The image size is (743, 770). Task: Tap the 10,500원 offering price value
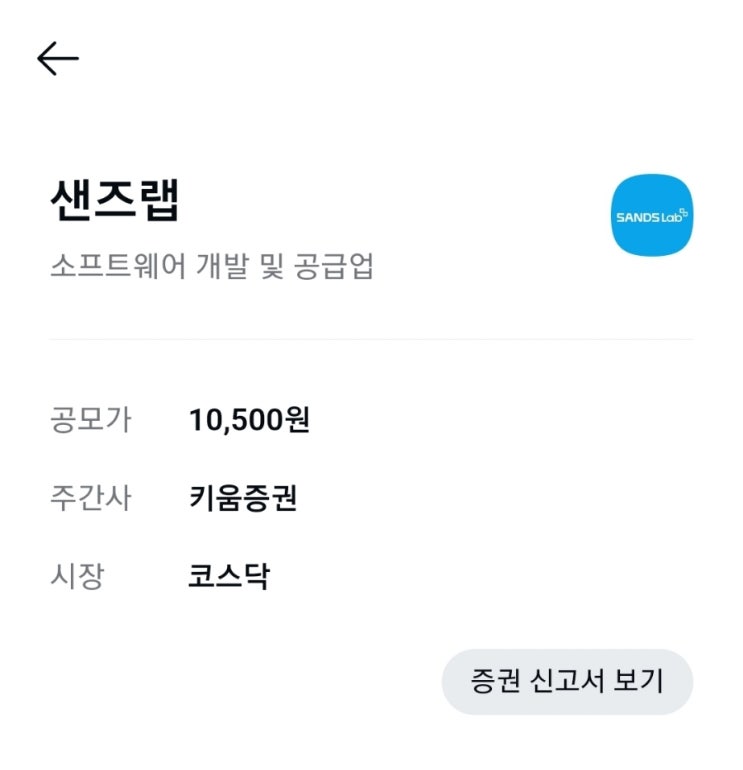pyautogui.click(x=249, y=420)
